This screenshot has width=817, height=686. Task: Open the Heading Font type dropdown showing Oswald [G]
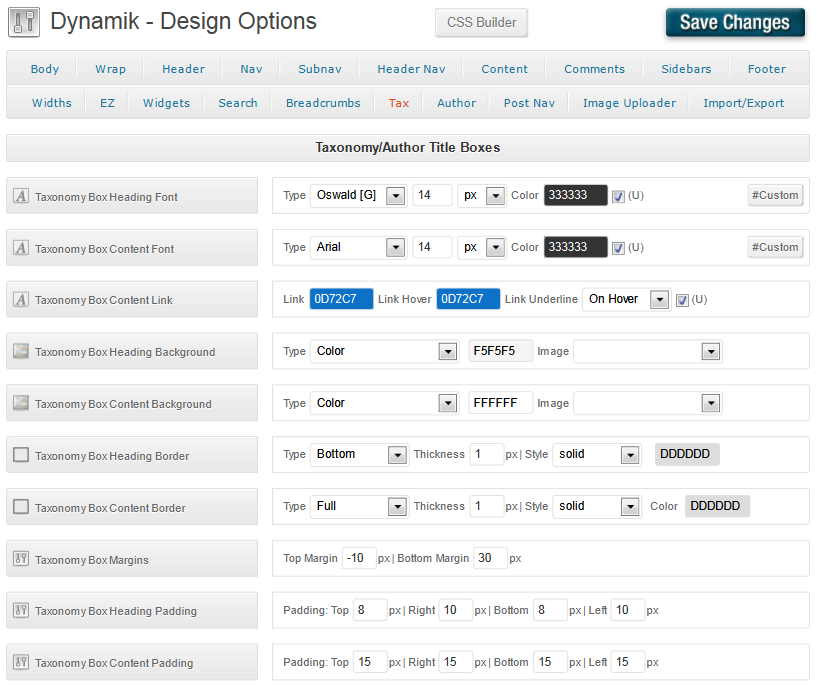click(358, 195)
